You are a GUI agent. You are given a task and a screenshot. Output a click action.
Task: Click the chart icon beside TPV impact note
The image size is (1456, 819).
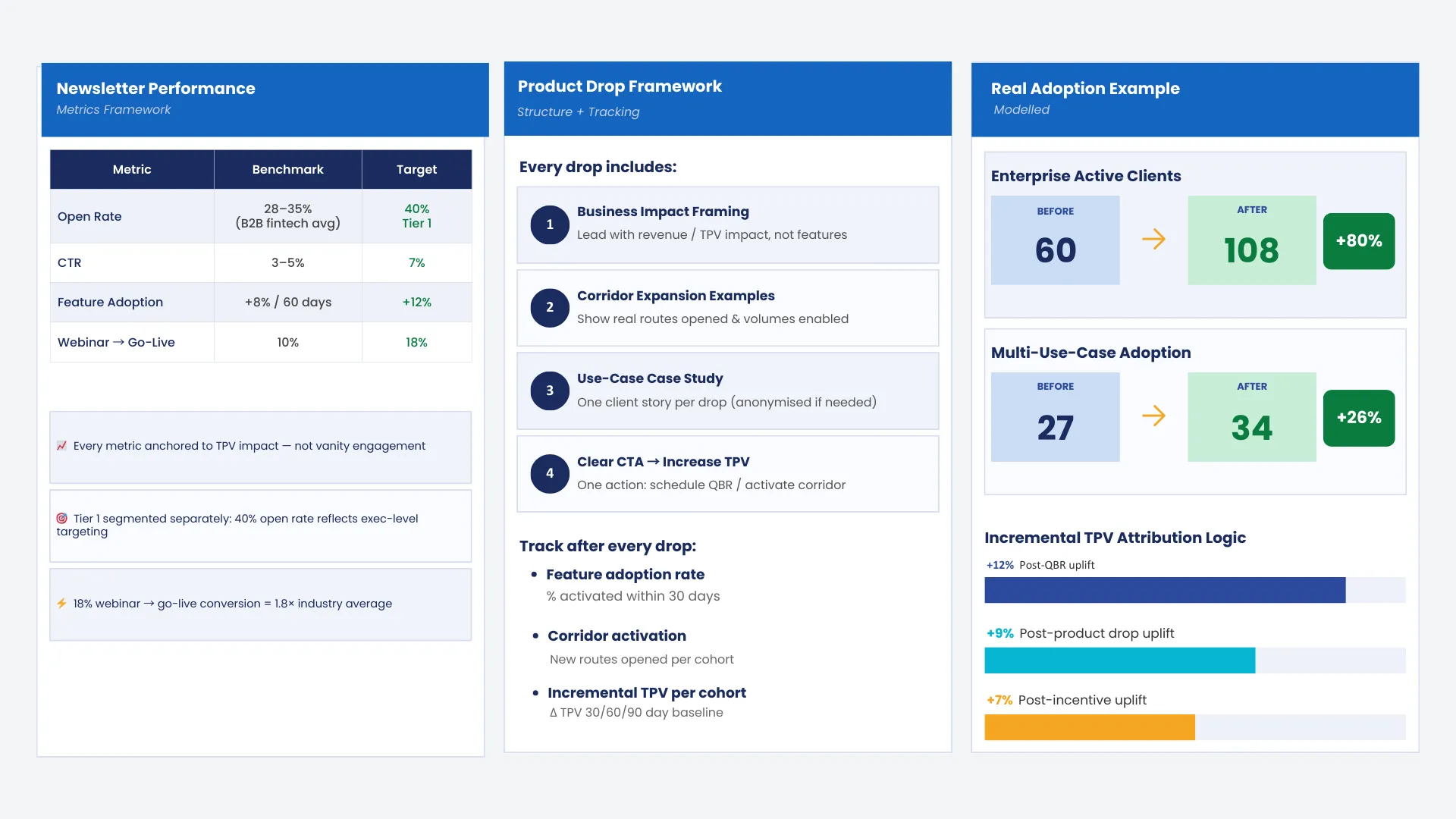(x=61, y=446)
